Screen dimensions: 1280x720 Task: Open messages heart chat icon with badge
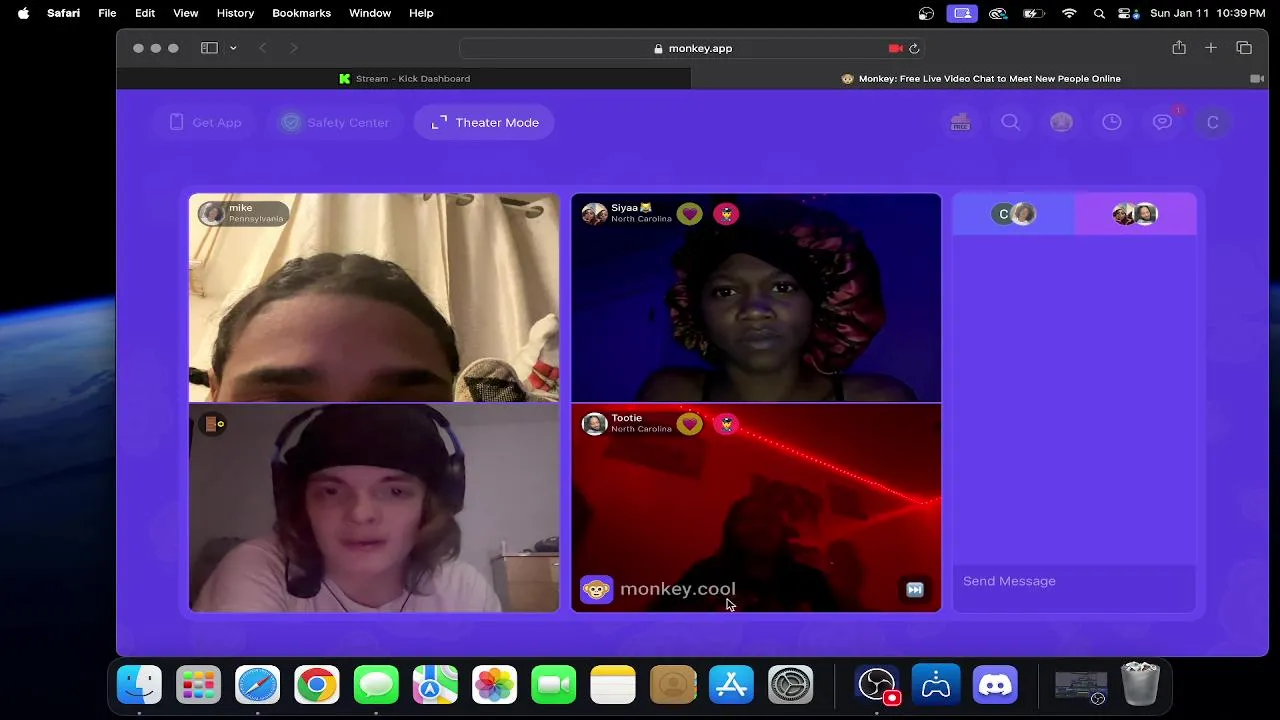point(1163,122)
